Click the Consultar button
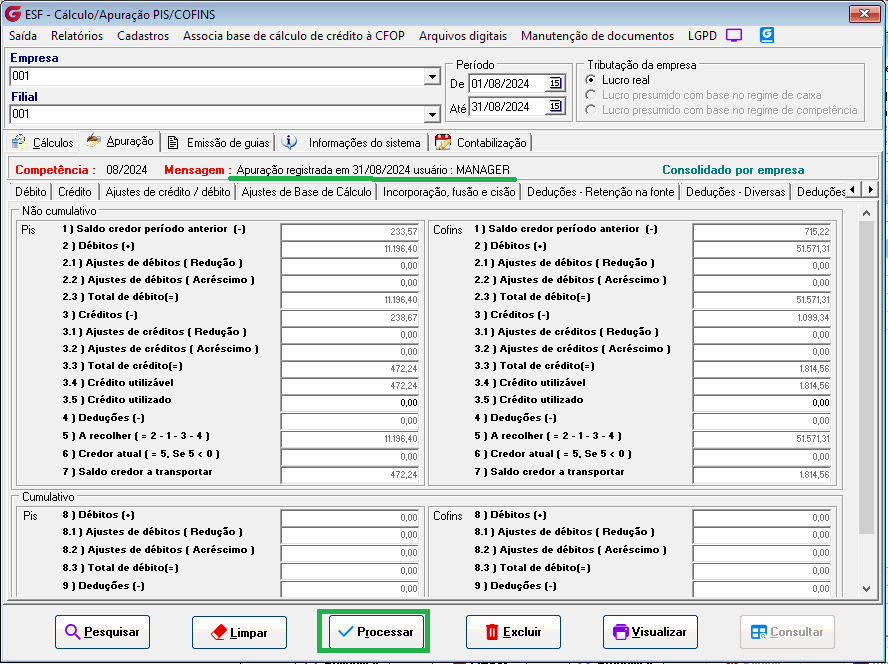The image size is (888, 664). point(788,632)
